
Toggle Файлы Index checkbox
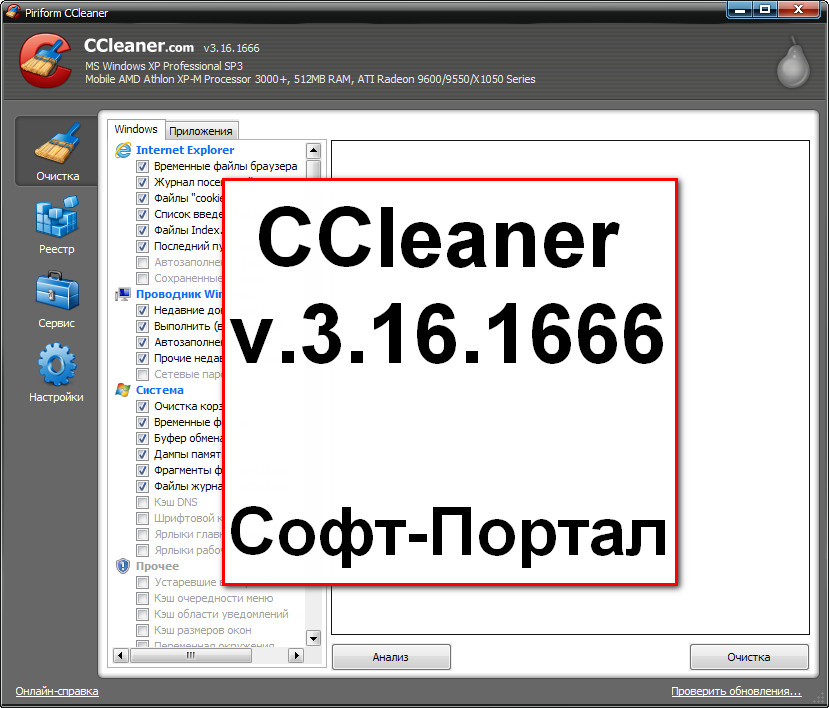pos(142,231)
